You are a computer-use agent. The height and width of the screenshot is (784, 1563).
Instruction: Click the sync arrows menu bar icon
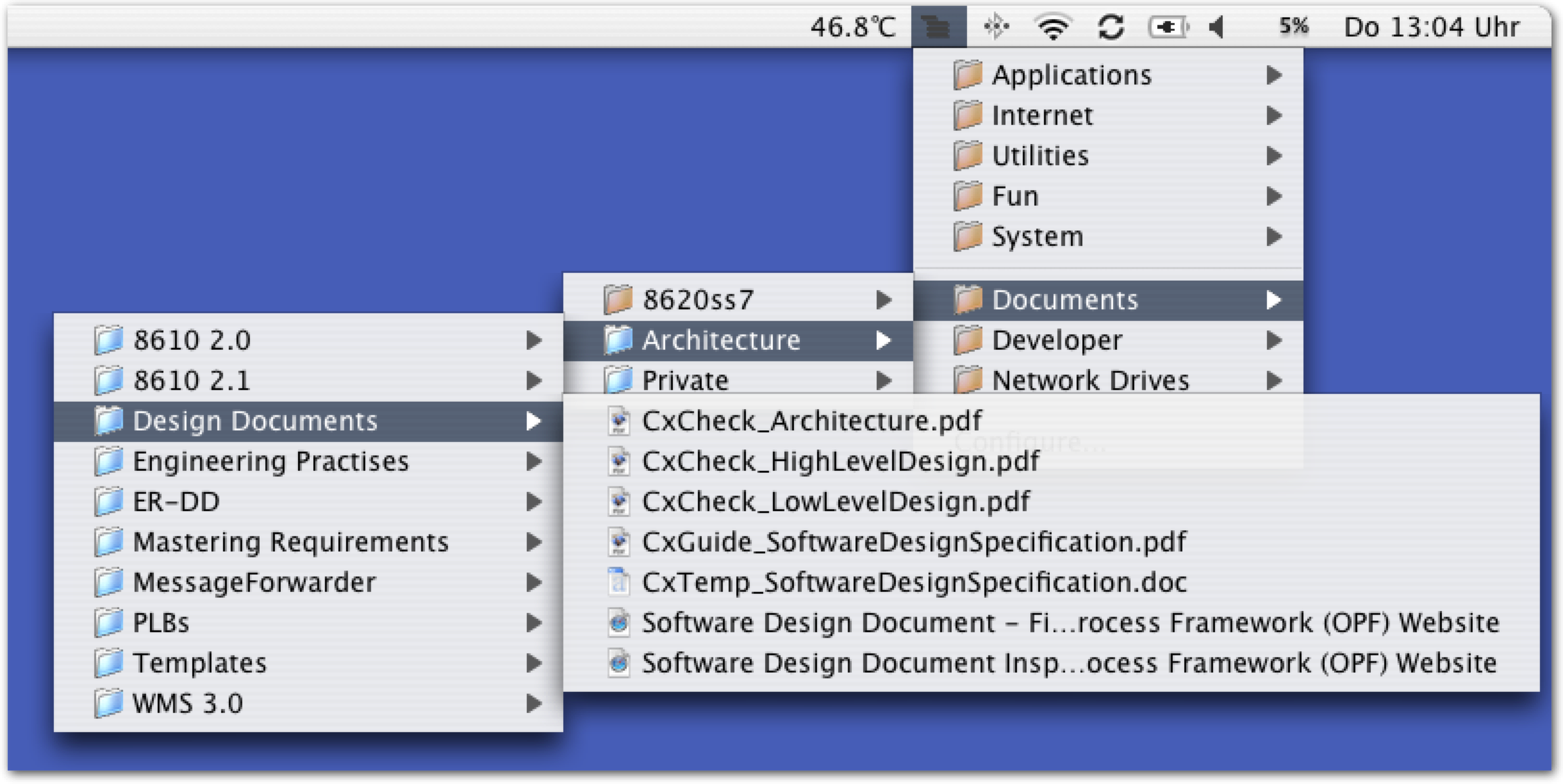click(1111, 27)
